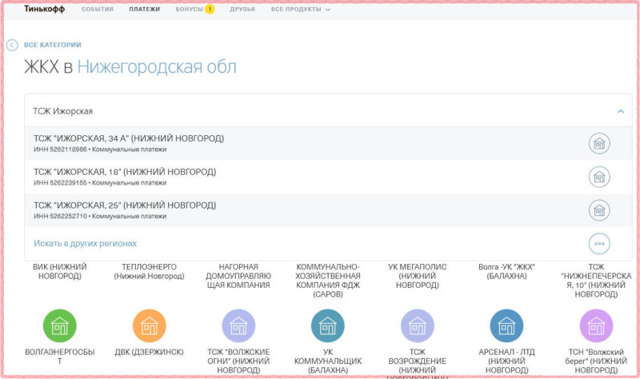Click Волга-УК "ЖКХ" (Балахна) label
The image size is (640, 379).
pyautogui.click(x=507, y=271)
